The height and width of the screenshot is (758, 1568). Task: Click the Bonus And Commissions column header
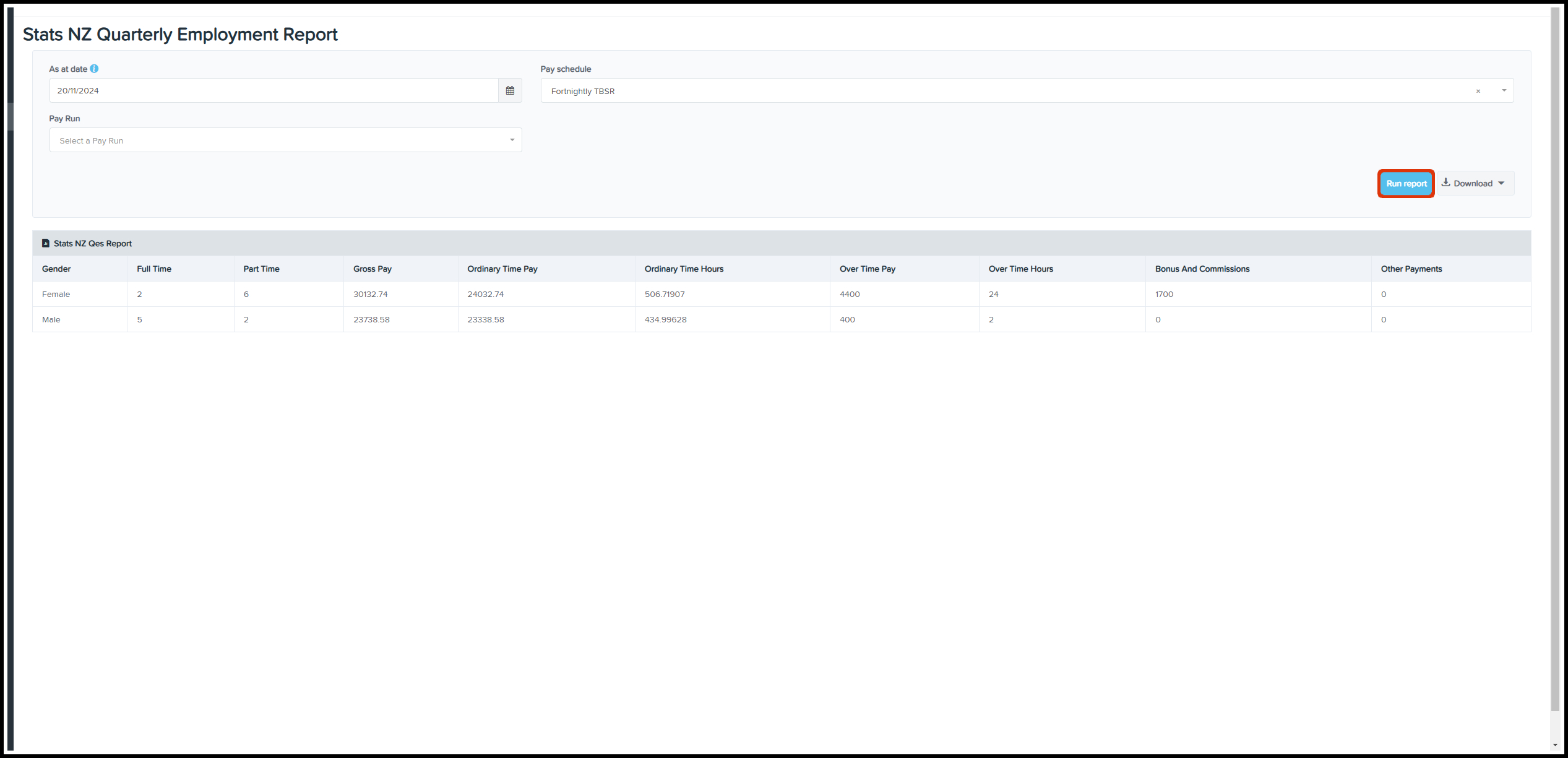coord(1202,269)
